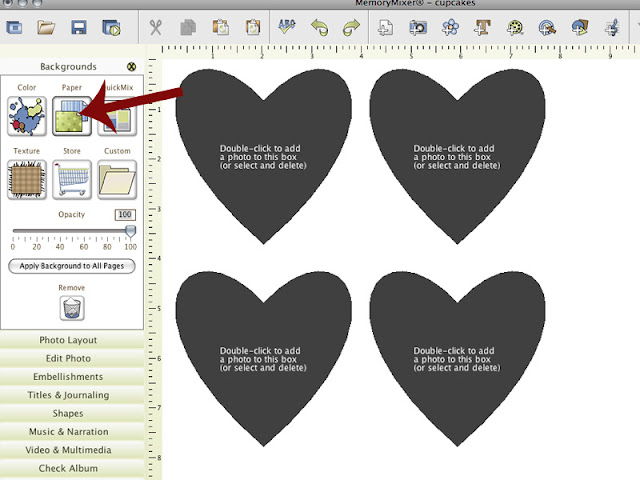The height and width of the screenshot is (480, 640).
Task: Click the Remove background trash can icon
Action: pyautogui.click(x=72, y=308)
